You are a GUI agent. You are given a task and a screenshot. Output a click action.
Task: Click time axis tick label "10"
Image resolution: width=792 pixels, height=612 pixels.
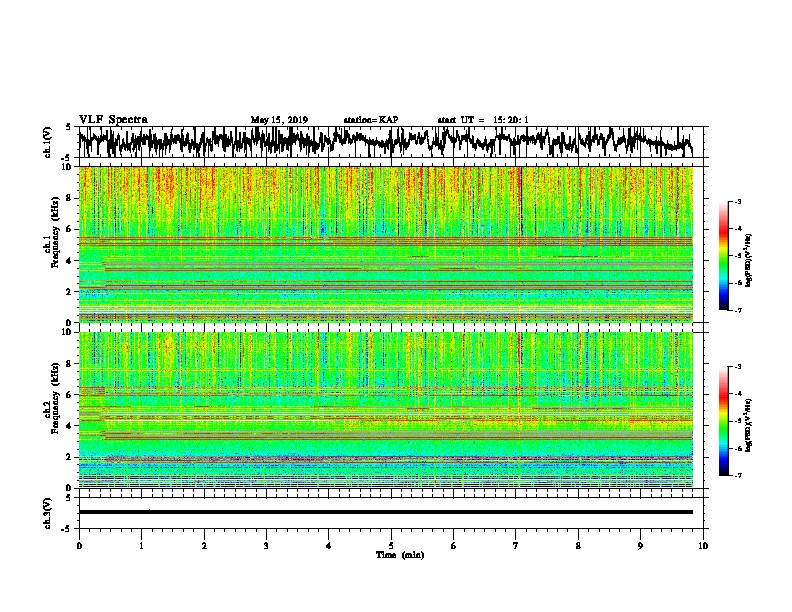(703, 546)
